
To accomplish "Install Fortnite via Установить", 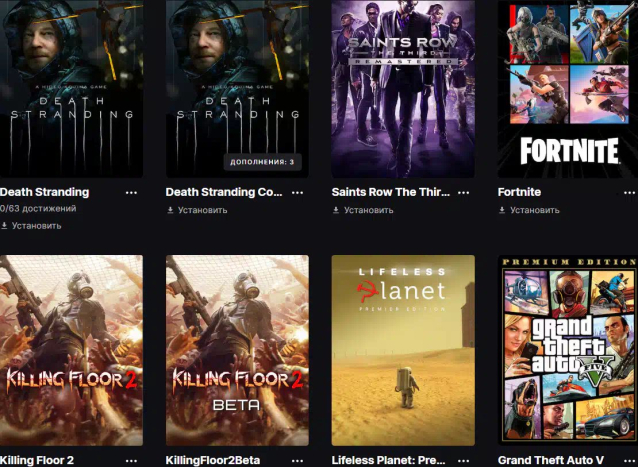I will [x=529, y=210].
